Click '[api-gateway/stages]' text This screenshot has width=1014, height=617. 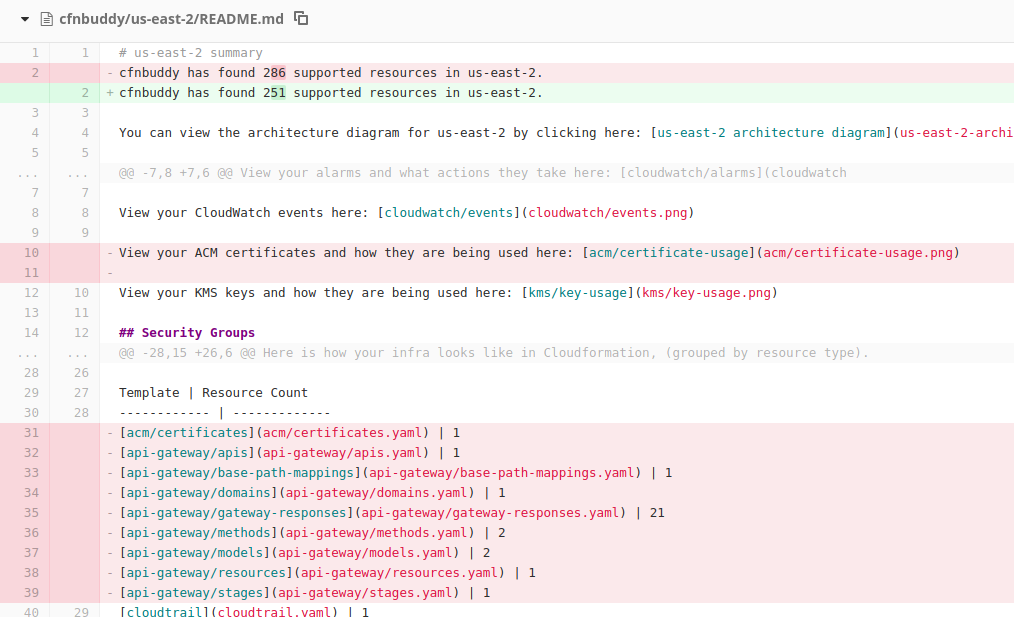(195, 594)
